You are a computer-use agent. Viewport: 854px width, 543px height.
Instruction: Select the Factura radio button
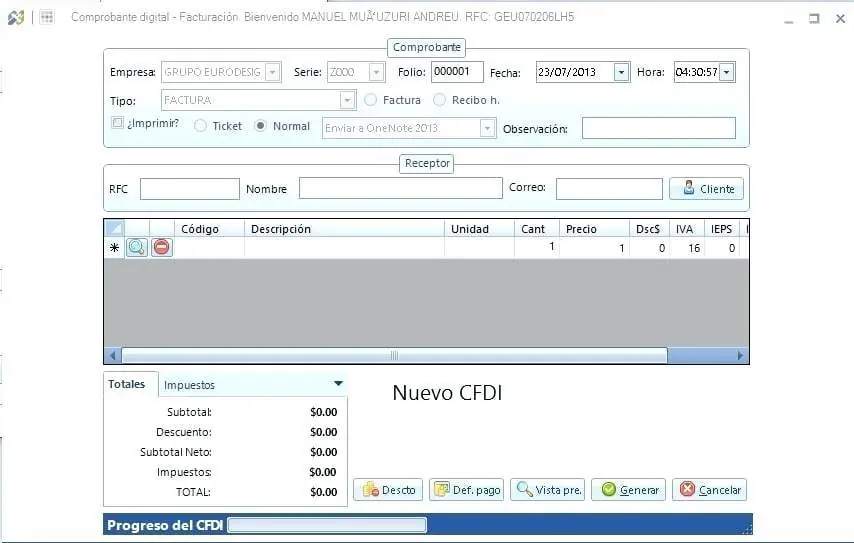pos(370,100)
